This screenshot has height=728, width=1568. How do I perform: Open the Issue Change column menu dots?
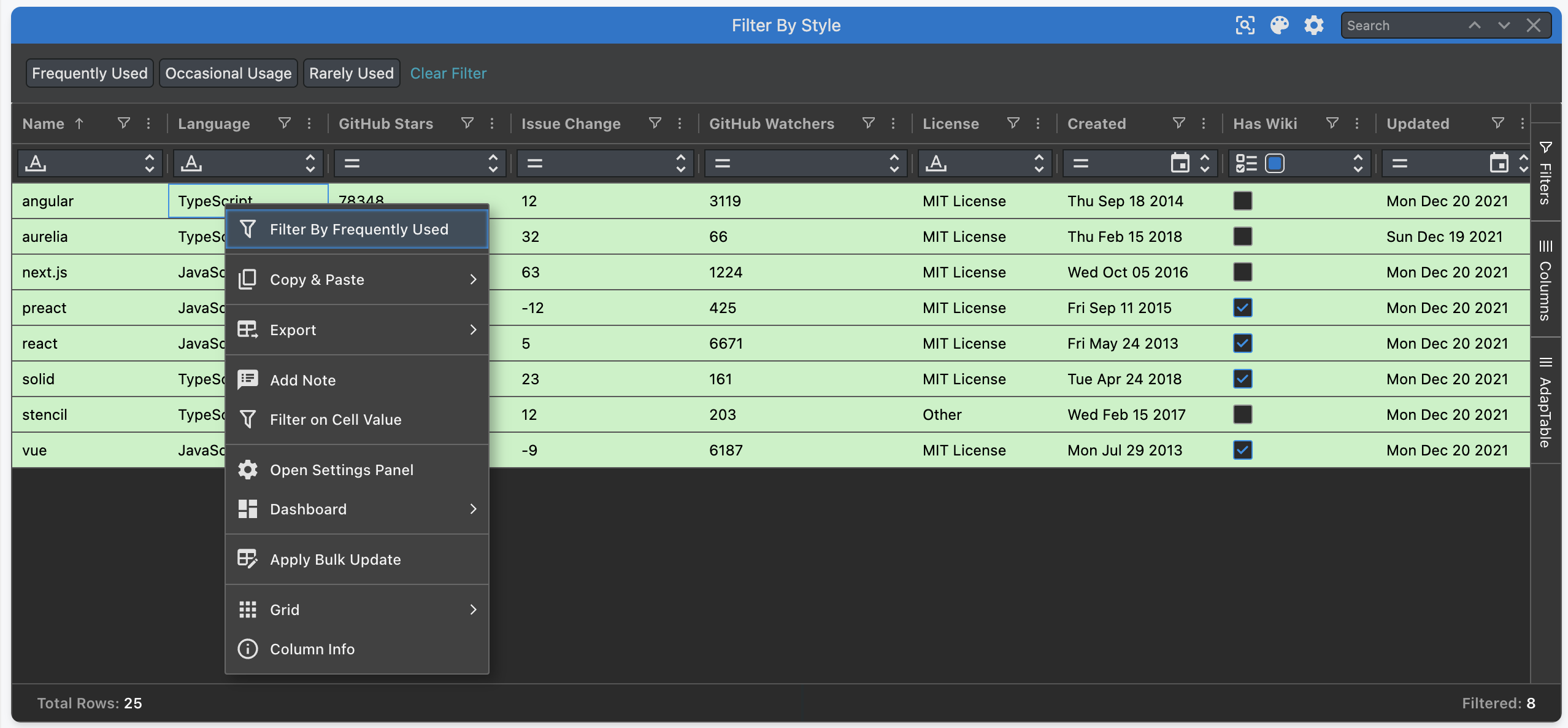coord(680,123)
